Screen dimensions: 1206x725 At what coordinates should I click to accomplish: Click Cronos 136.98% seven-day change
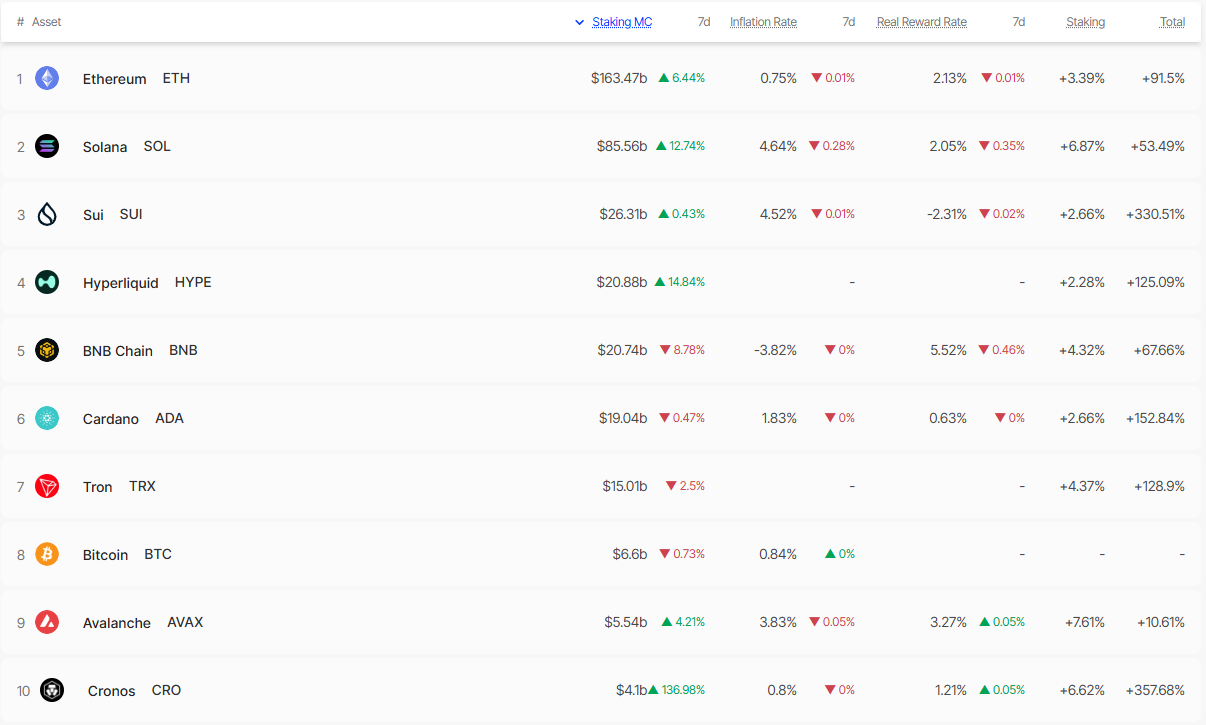coord(677,690)
